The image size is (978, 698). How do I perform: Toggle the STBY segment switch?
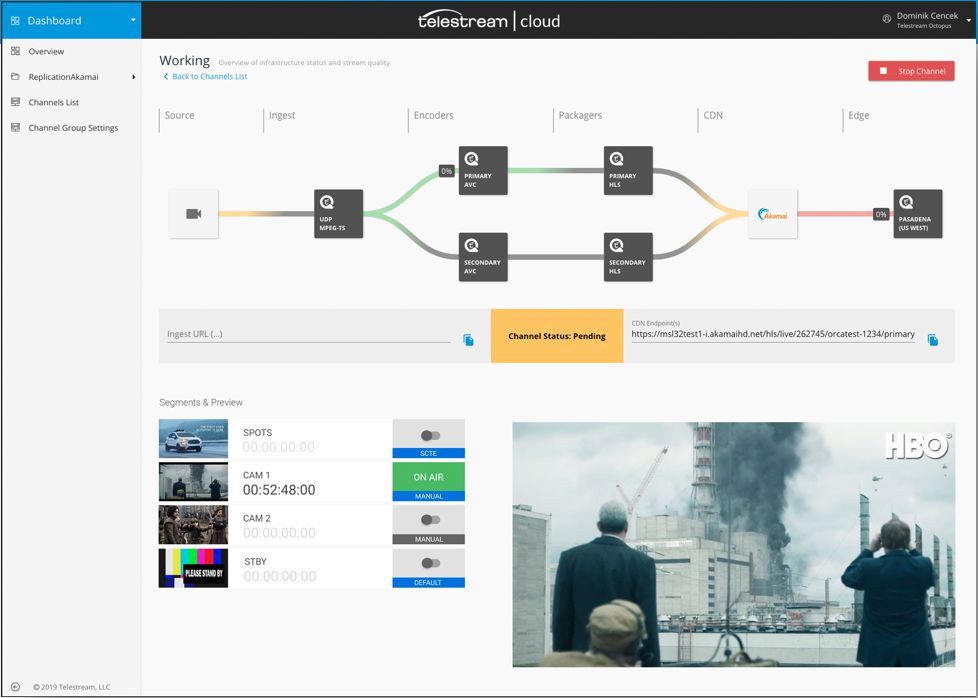430,563
